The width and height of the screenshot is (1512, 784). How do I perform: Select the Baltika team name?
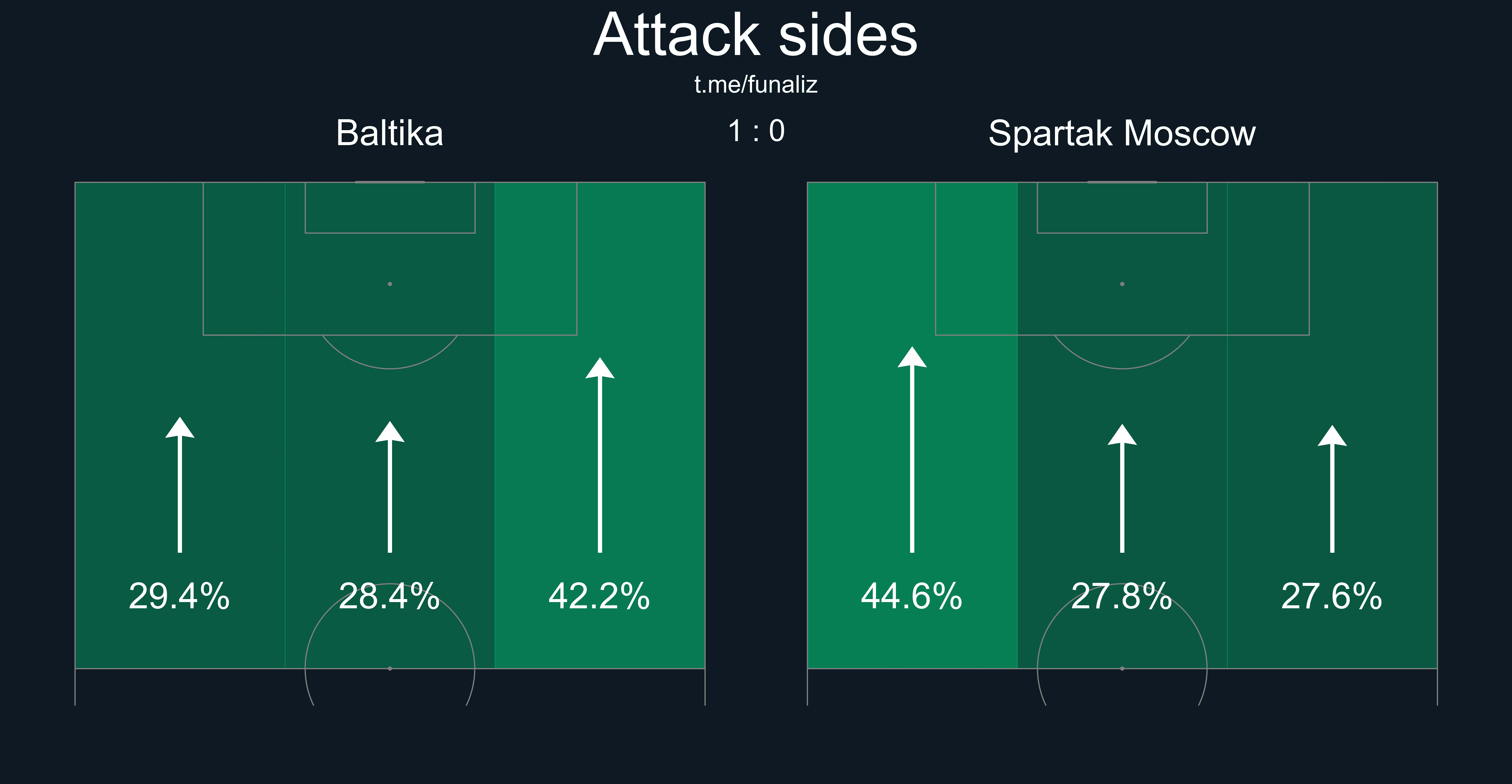point(390,133)
